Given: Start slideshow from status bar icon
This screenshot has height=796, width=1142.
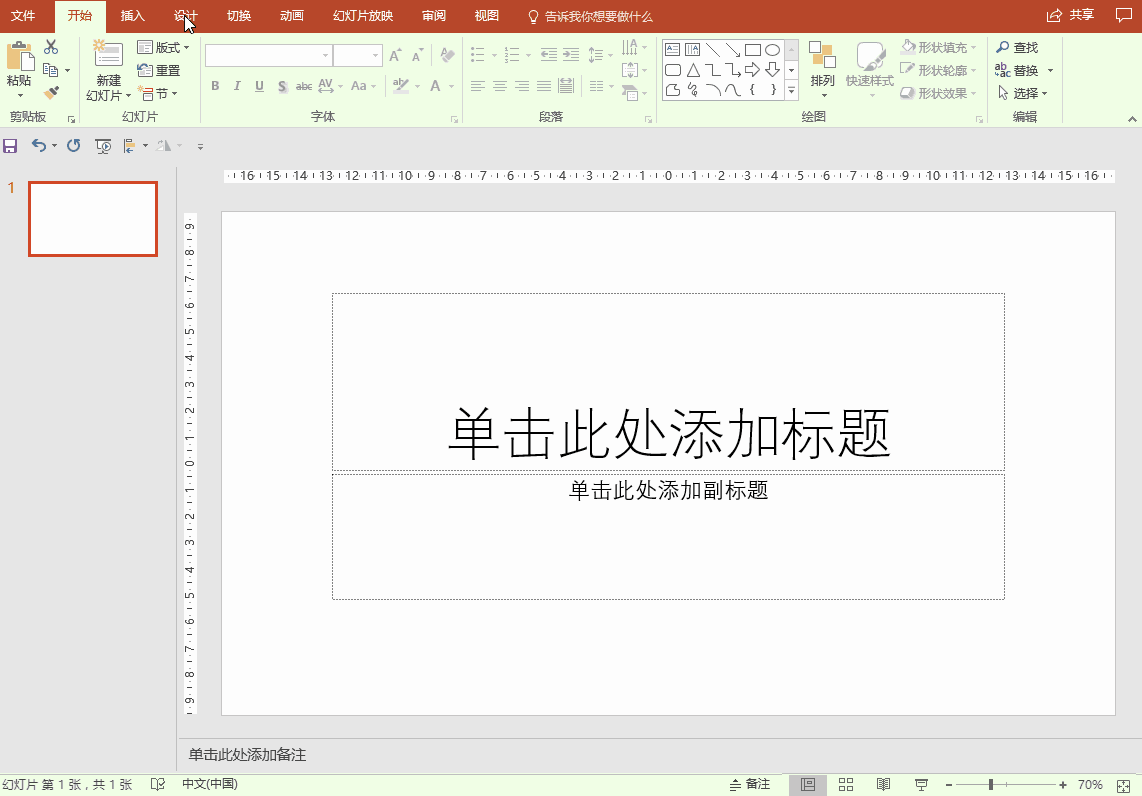Looking at the screenshot, I should [921, 785].
